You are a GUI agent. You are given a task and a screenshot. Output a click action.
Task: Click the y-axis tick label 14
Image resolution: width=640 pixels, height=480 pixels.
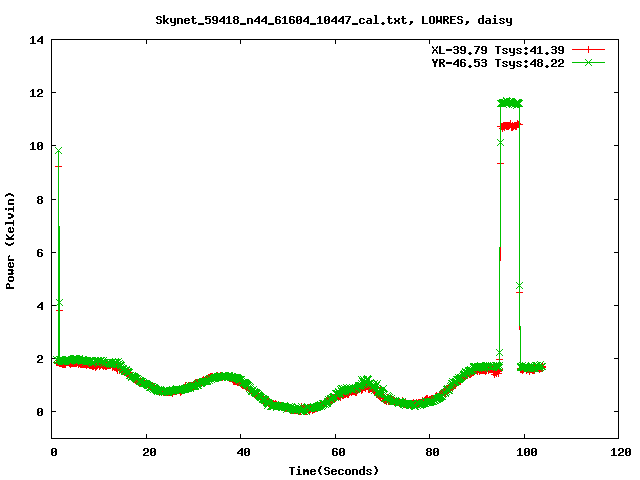(x=36, y=40)
